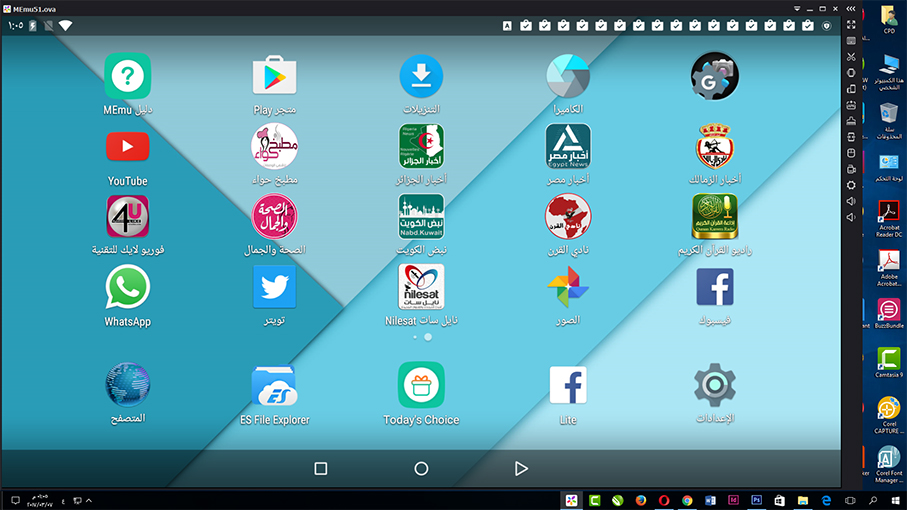907x510 pixels.
Task: Launch WhatsApp
Action: coord(127,287)
